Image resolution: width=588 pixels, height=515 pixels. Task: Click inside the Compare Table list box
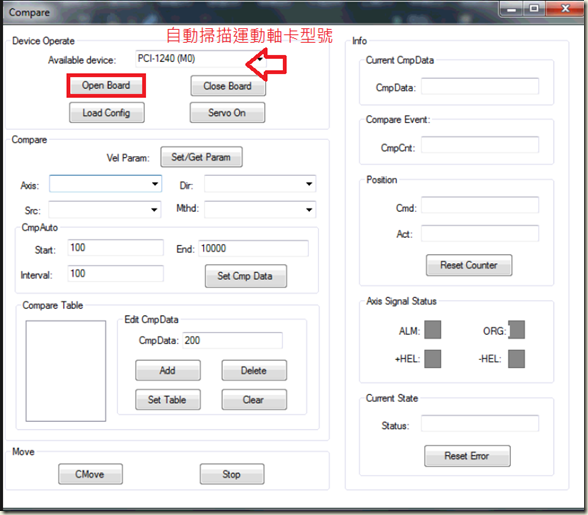click(66, 371)
